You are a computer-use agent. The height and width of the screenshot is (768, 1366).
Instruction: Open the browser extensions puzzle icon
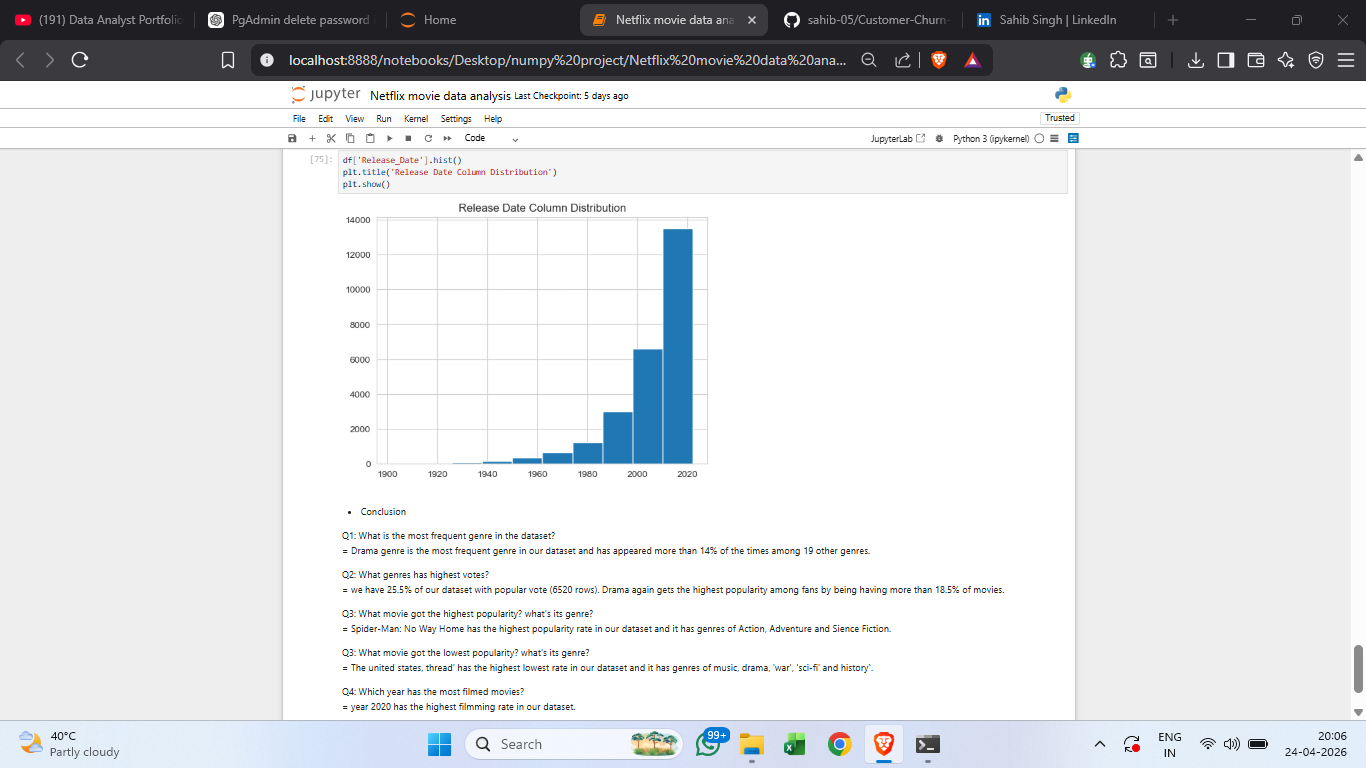[x=1120, y=61]
